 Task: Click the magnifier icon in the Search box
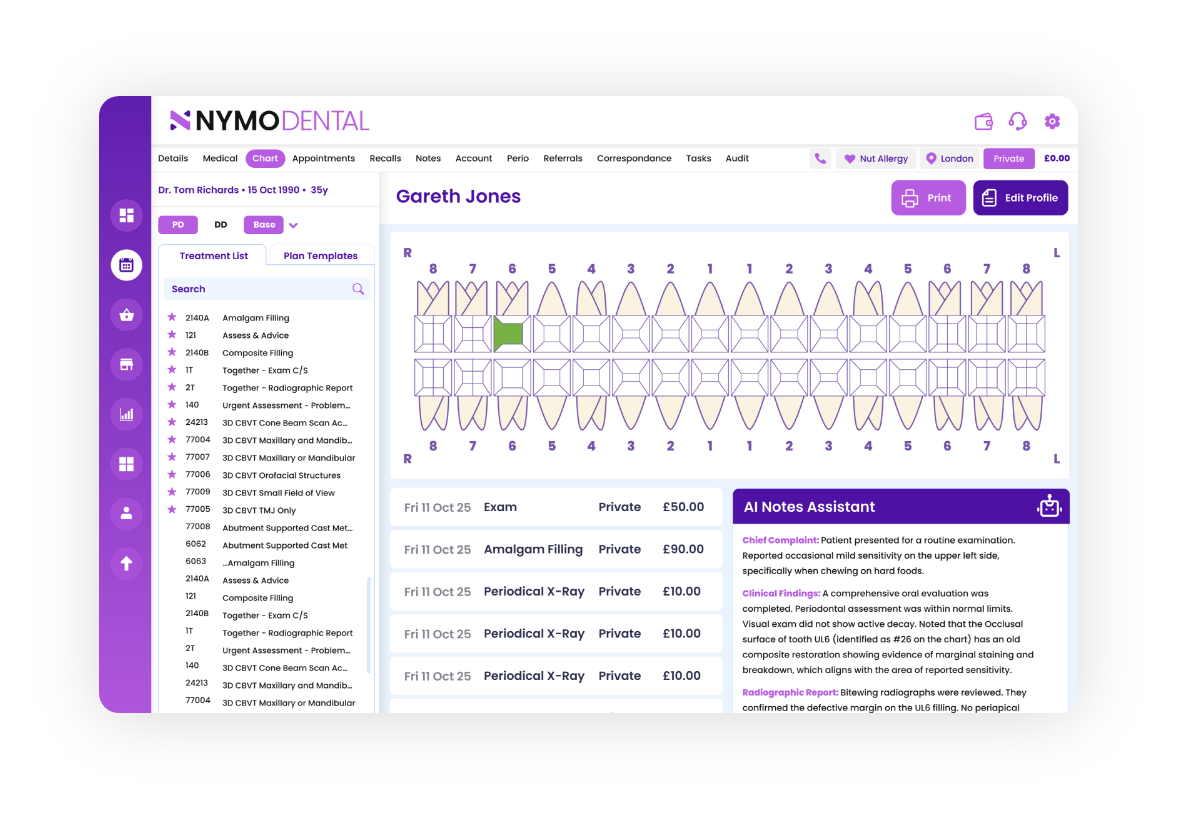358,289
